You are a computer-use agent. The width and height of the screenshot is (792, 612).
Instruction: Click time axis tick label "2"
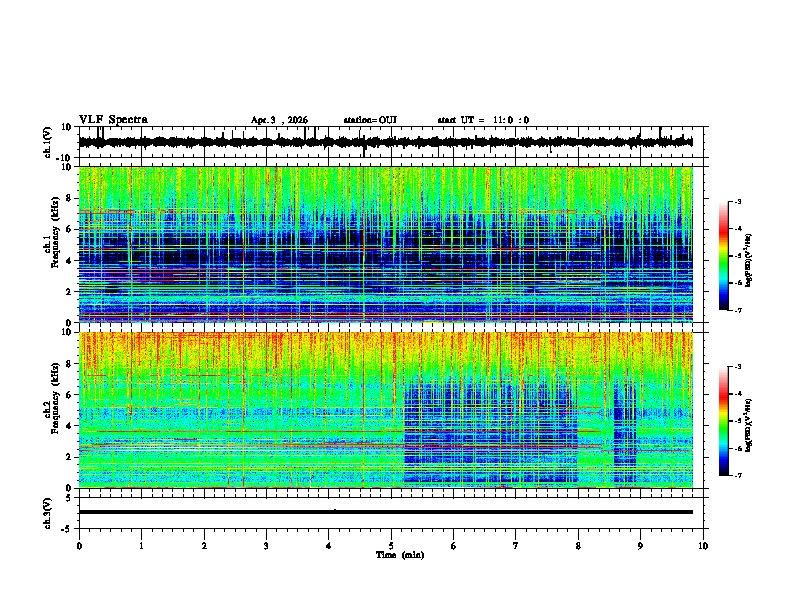pyautogui.click(x=204, y=546)
